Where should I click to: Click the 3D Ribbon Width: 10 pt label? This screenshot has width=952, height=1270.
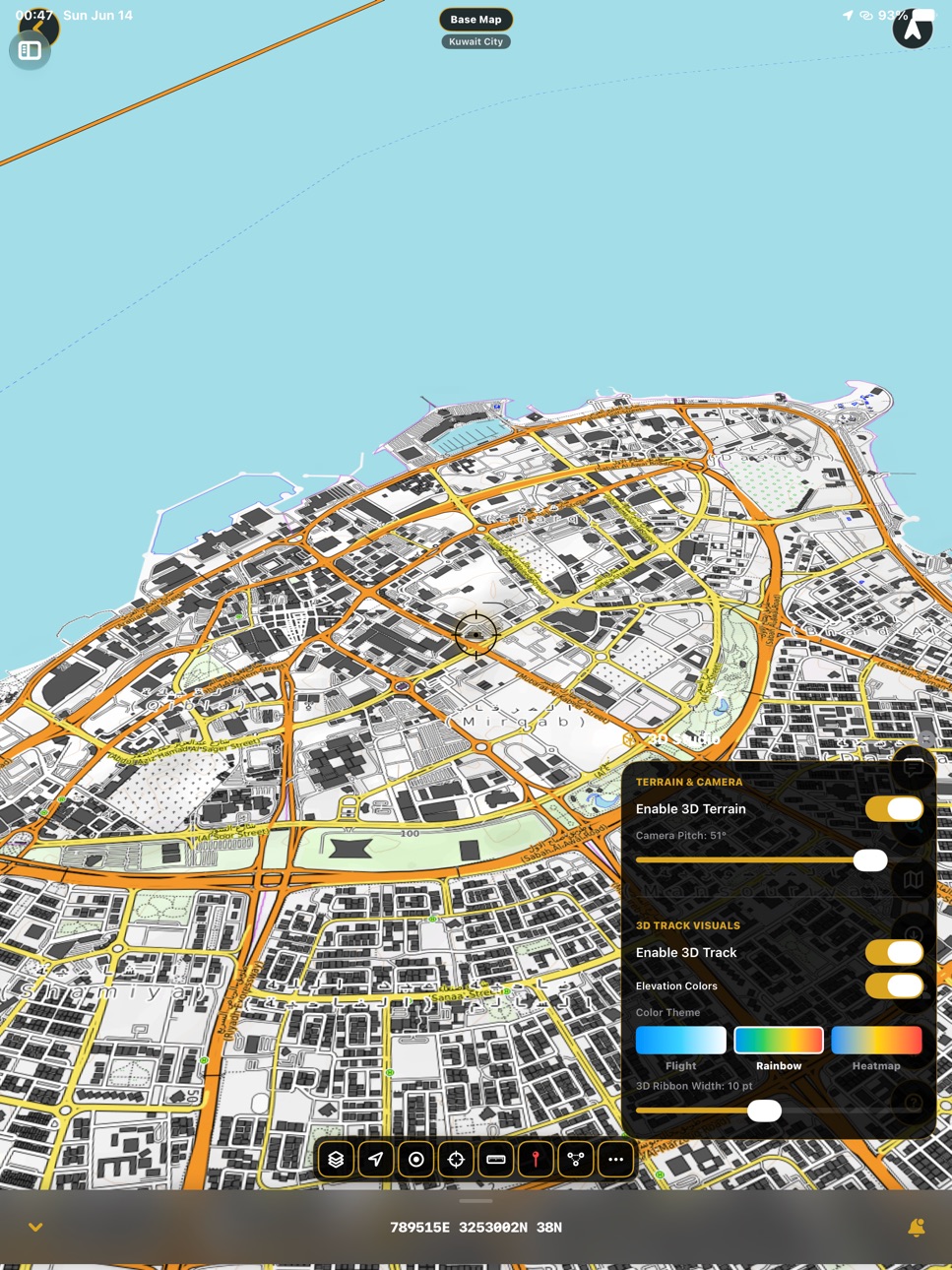pos(694,1086)
